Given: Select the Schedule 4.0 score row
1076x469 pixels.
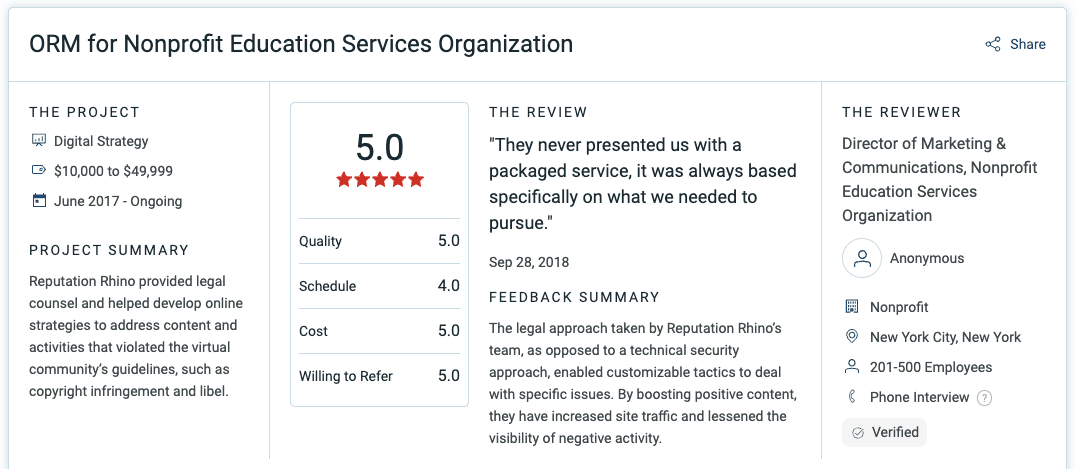Looking at the screenshot, I should coord(379,286).
